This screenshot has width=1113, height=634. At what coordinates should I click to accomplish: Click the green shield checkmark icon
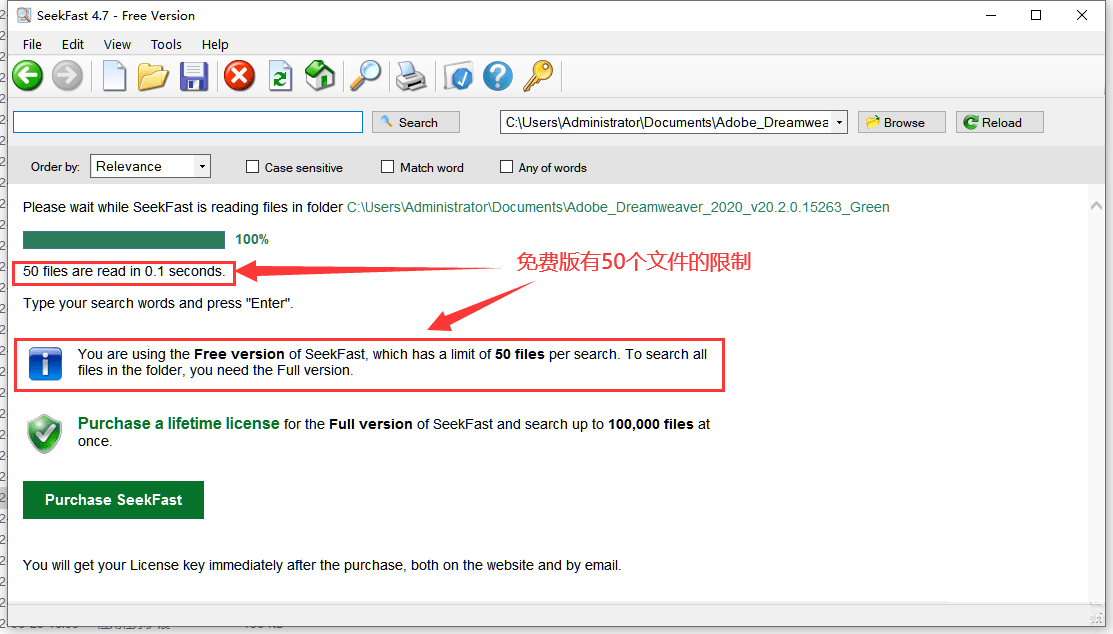point(45,433)
